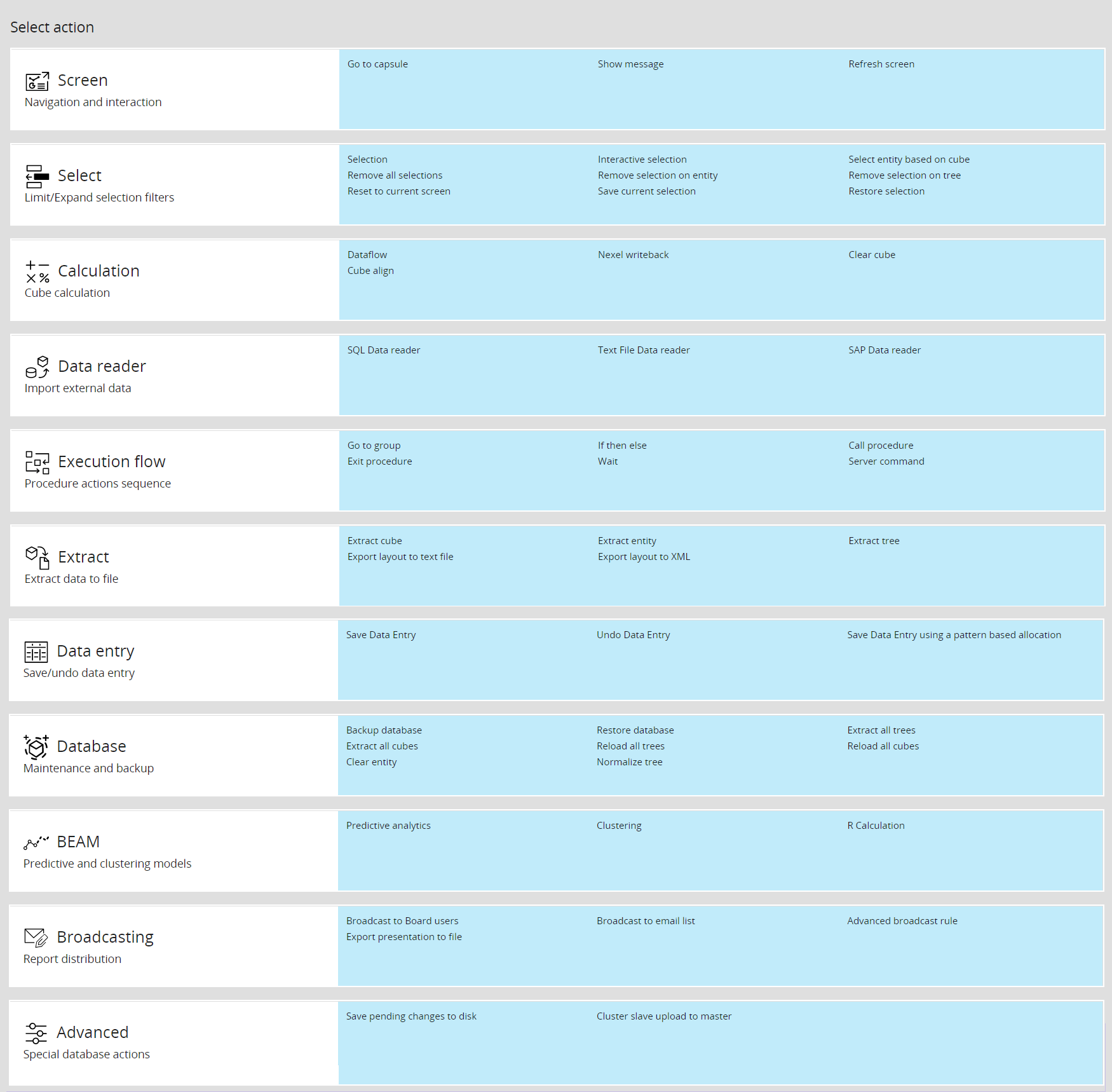Image resolution: width=1112 pixels, height=1092 pixels.
Task: Click the Extract category icon
Action: click(37, 557)
